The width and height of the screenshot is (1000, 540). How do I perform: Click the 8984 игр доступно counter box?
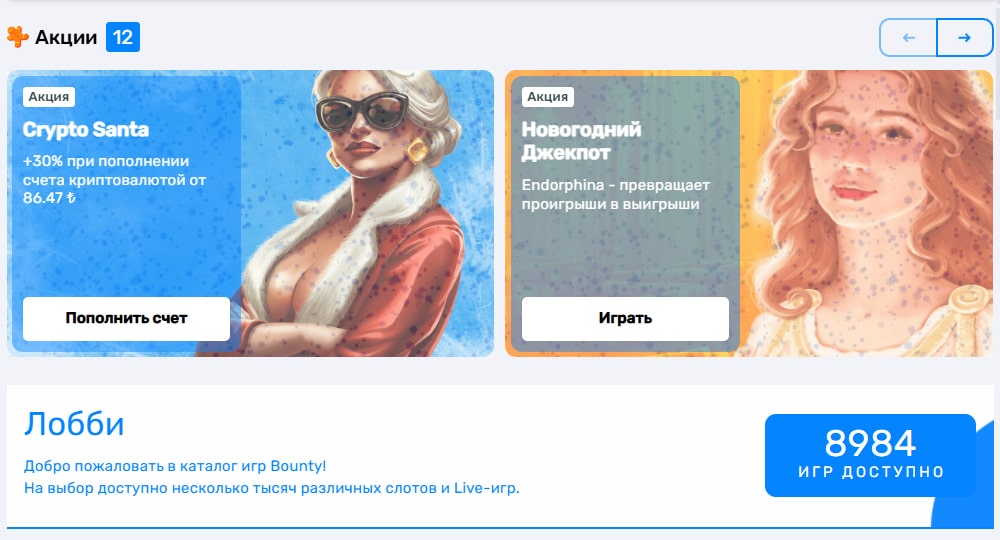pyautogui.click(x=870, y=455)
